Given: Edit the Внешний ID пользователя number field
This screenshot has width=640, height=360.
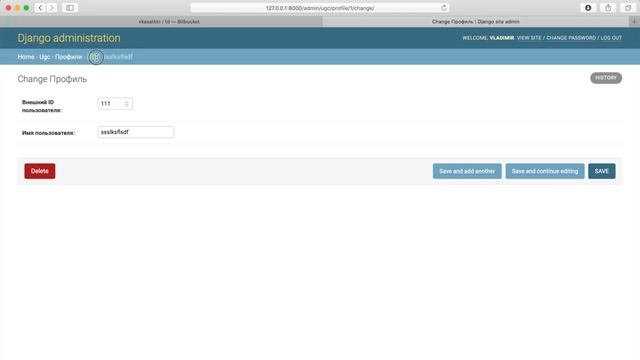Looking at the screenshot, I should click(x=115, y=104).
